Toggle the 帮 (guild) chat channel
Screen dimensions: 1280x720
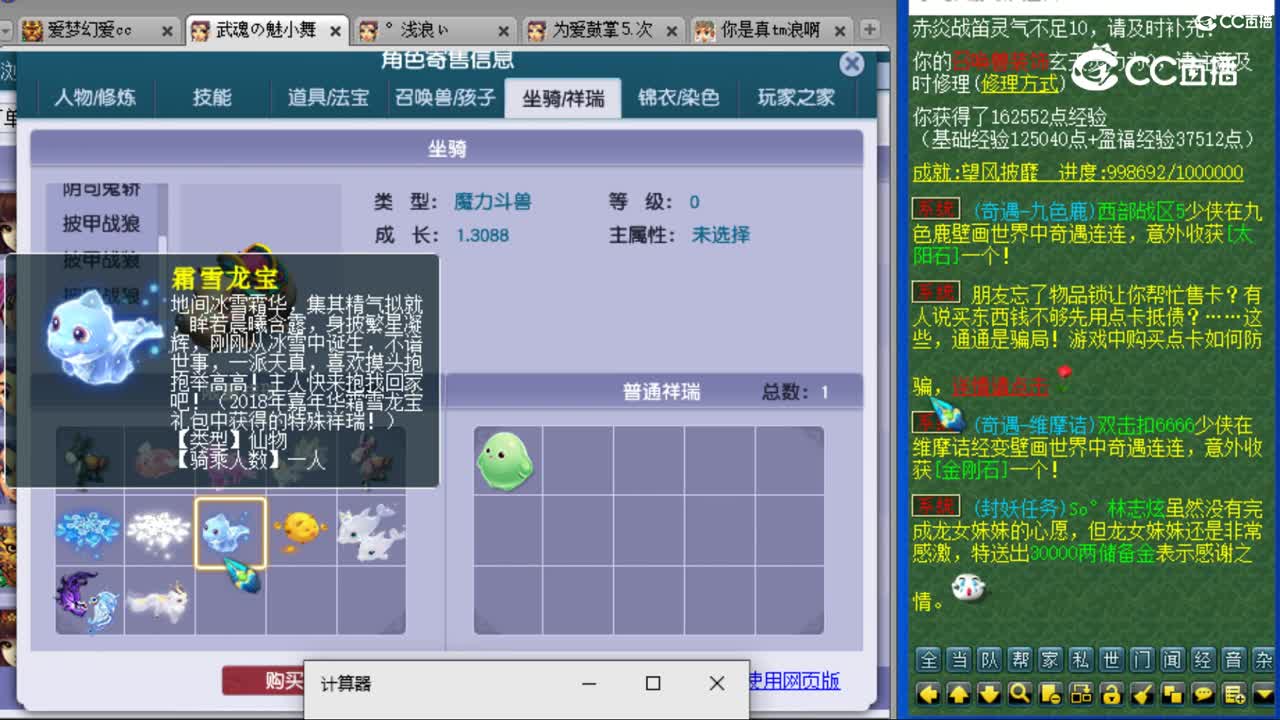point(1020,659)
